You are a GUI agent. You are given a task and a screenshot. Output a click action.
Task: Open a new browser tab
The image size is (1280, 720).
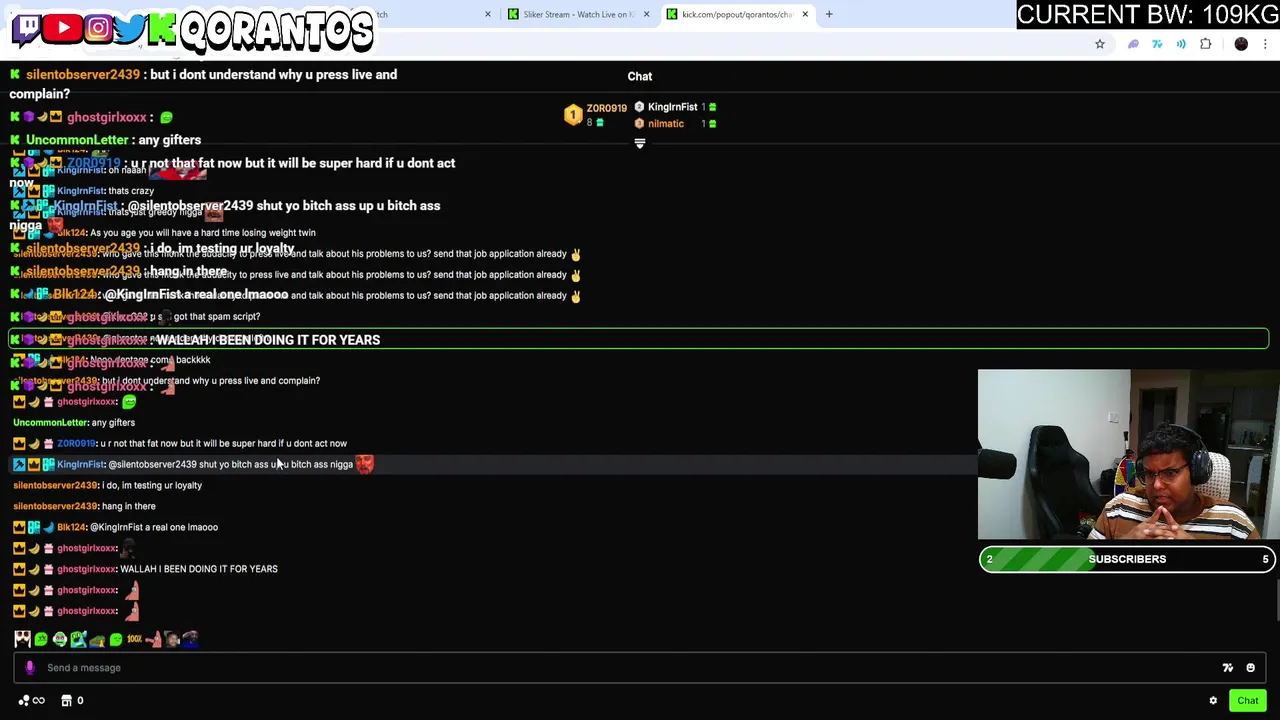click(829, 14)
